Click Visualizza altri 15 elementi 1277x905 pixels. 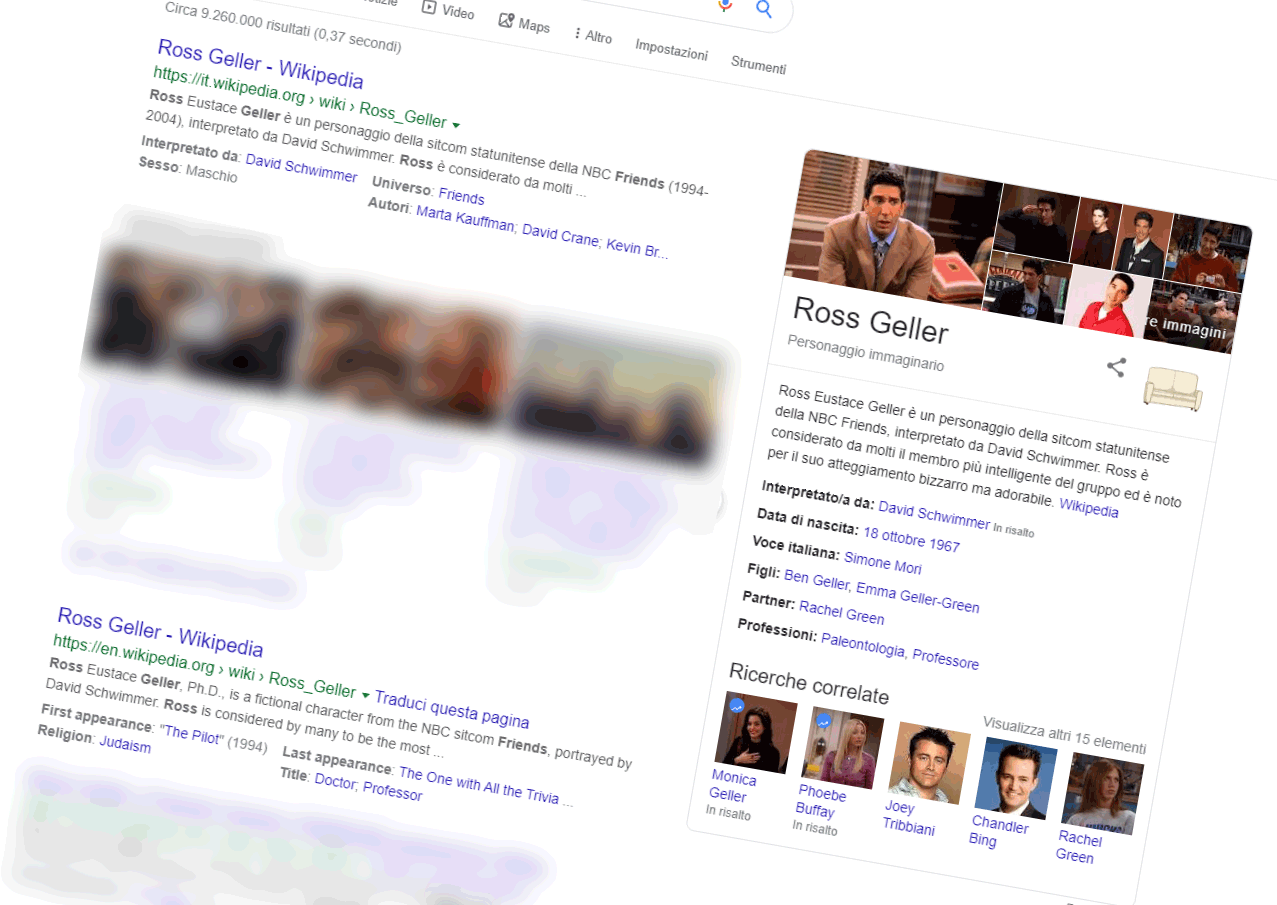[1064, 734]
